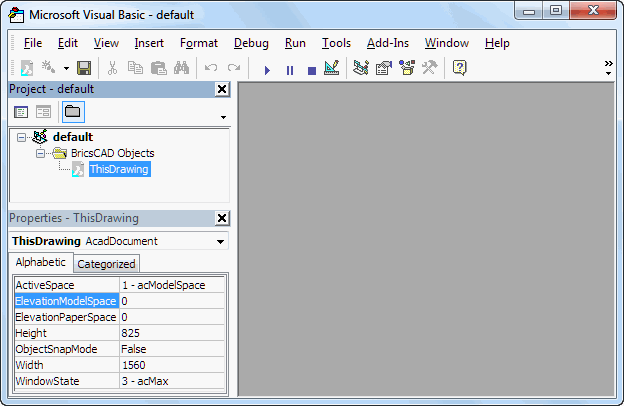This screenshot has width=624, height=406.
Task: Select the ObjectSnapMode property name
Action: pos(66,349)
